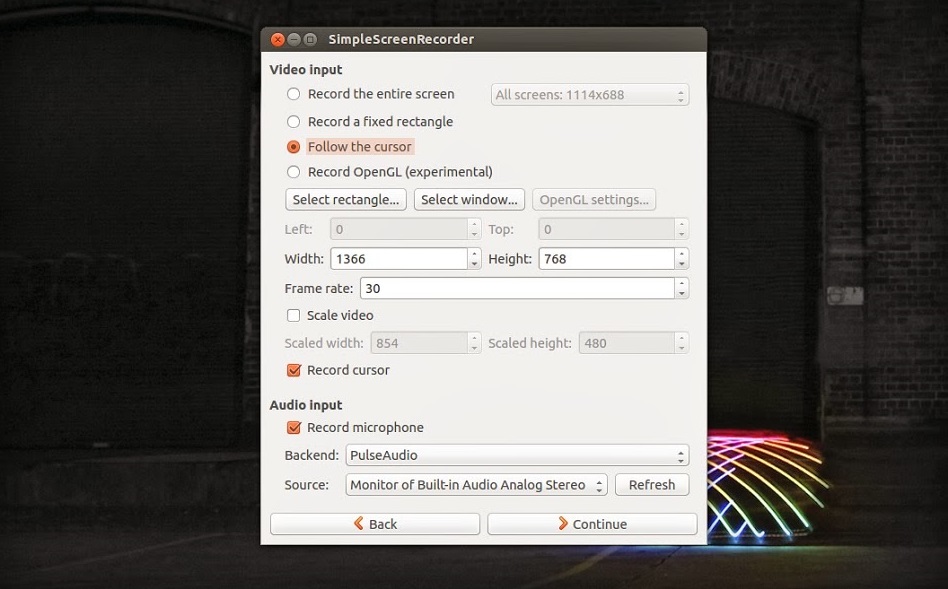Viewport: 948px width, 589px height.
Task: Choose the Follow the cursor radio button
Action: (293, 147)
